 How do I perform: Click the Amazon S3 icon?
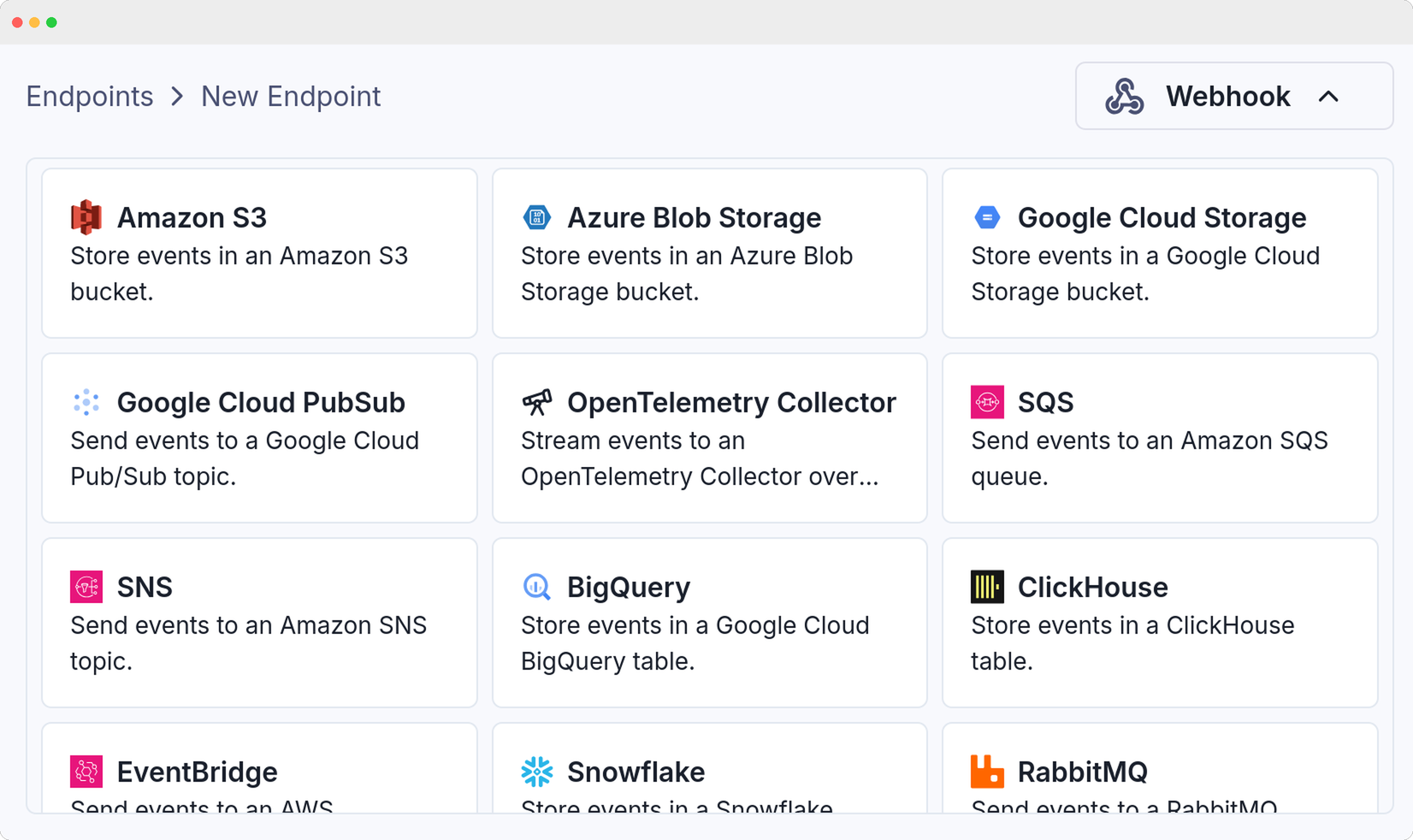(86, 217)
